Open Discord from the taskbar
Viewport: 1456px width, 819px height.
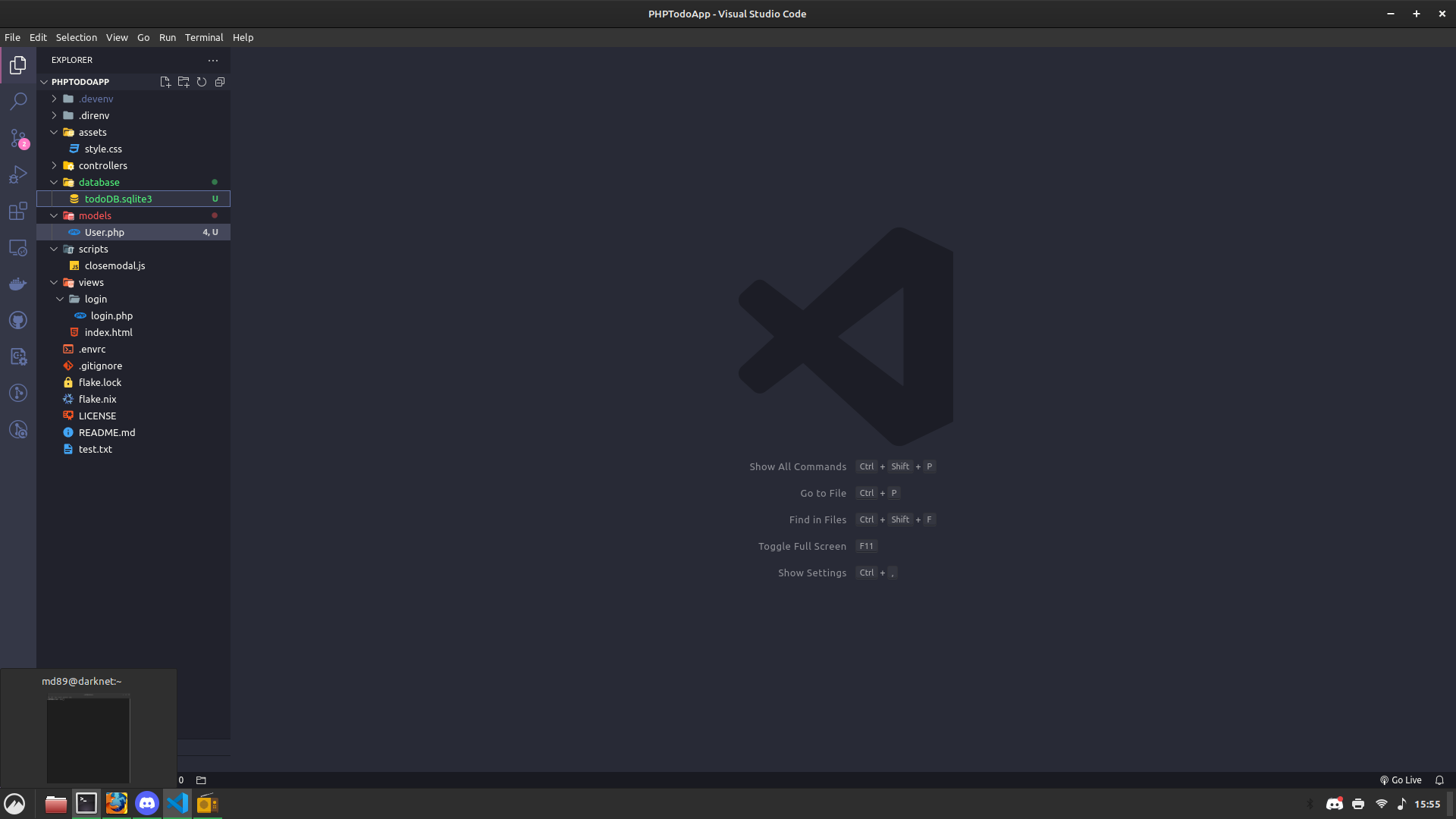coord(147,803)
